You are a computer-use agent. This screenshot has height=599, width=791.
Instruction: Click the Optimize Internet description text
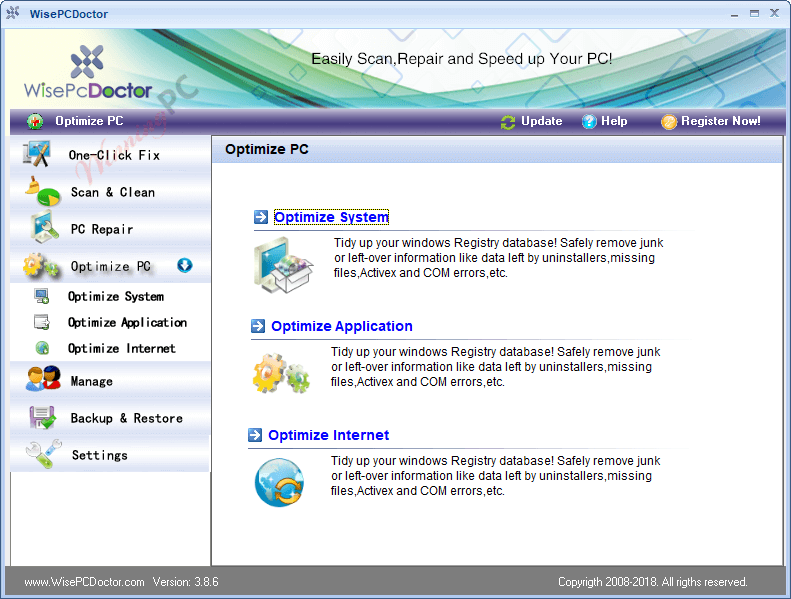click(495, 476)
